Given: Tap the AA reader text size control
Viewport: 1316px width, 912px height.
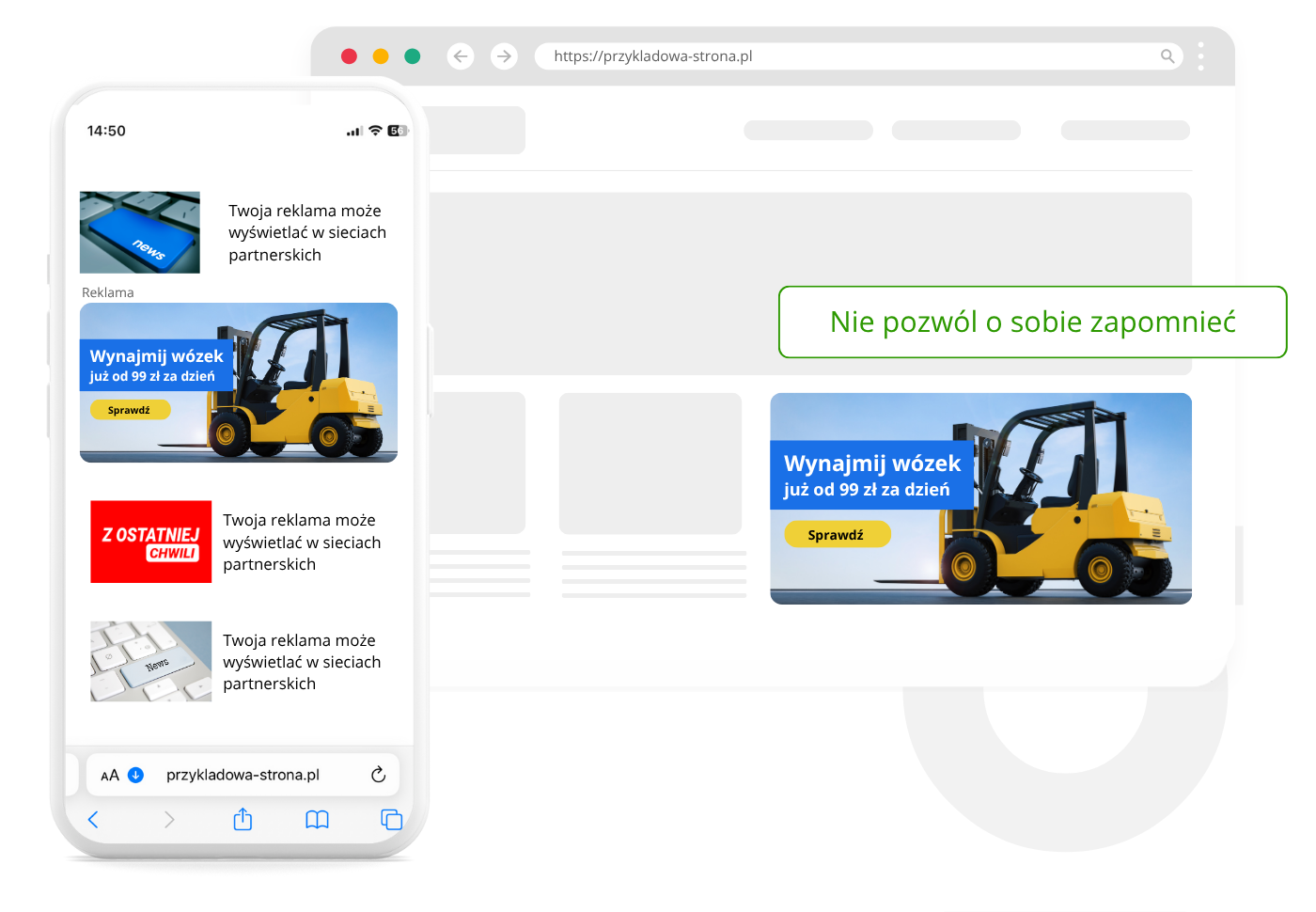Looking at the screenshot, I should point(110,776).
